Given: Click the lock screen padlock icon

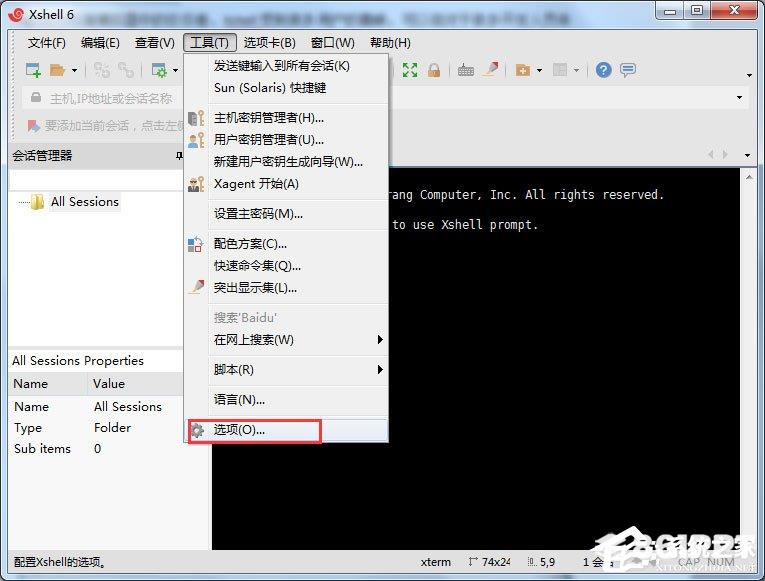Looking at the screenshot, I should pyautogui.click(x=434, y=70).
